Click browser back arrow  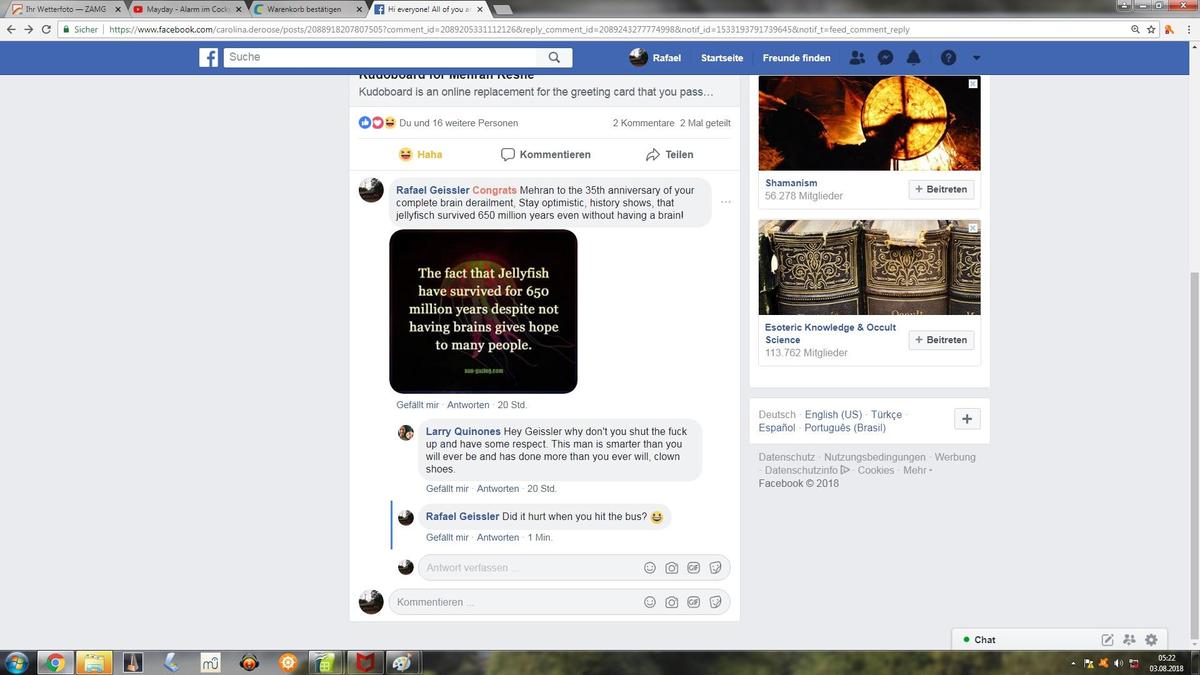coord(10,30)
